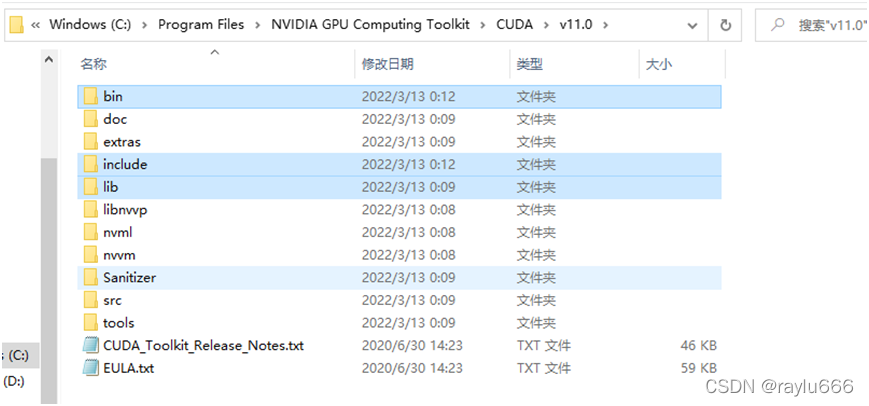The height and width of the screenshot is (406, 869).
Task: Click the extras folder icon
Action: (x=90, y=142)
